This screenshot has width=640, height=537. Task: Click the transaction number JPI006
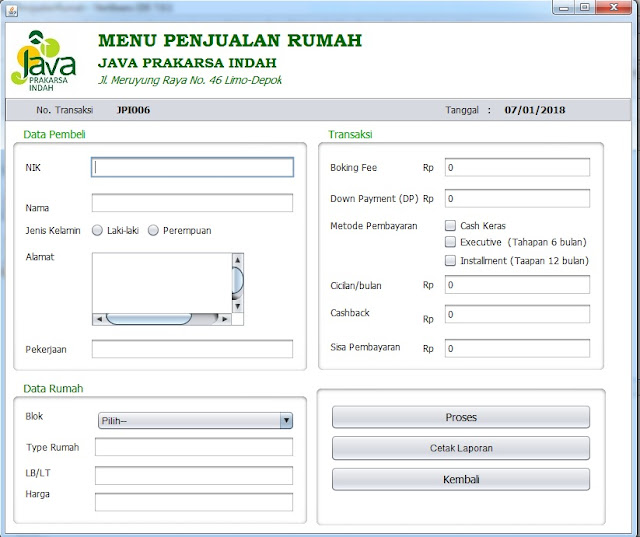(x=133, y=110)
